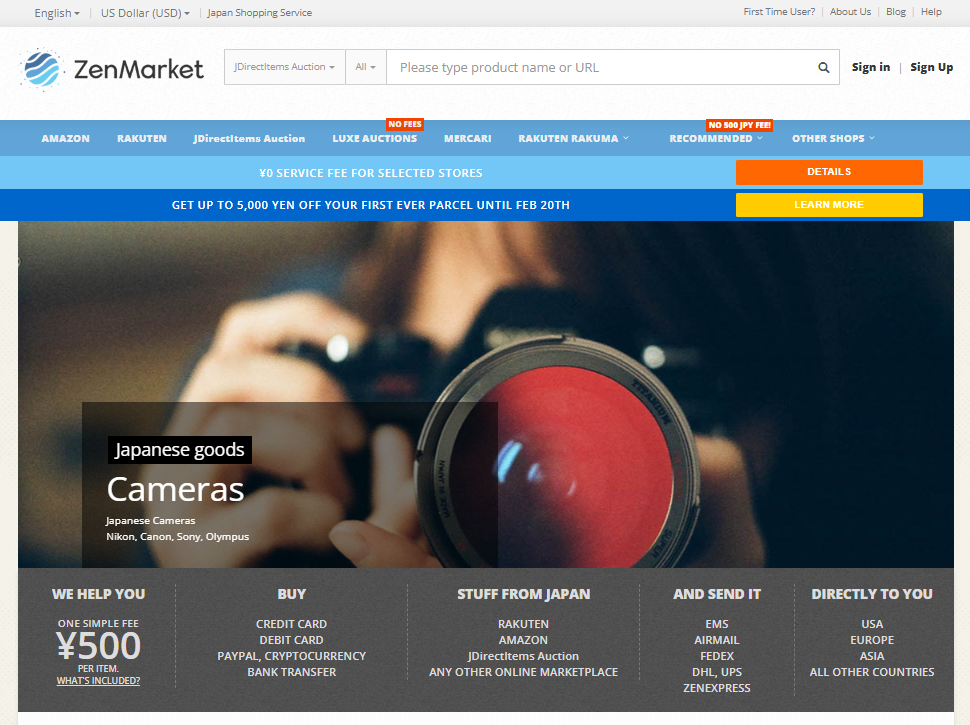
Task: Open the All categories dropdown
Action: [366, 67]
